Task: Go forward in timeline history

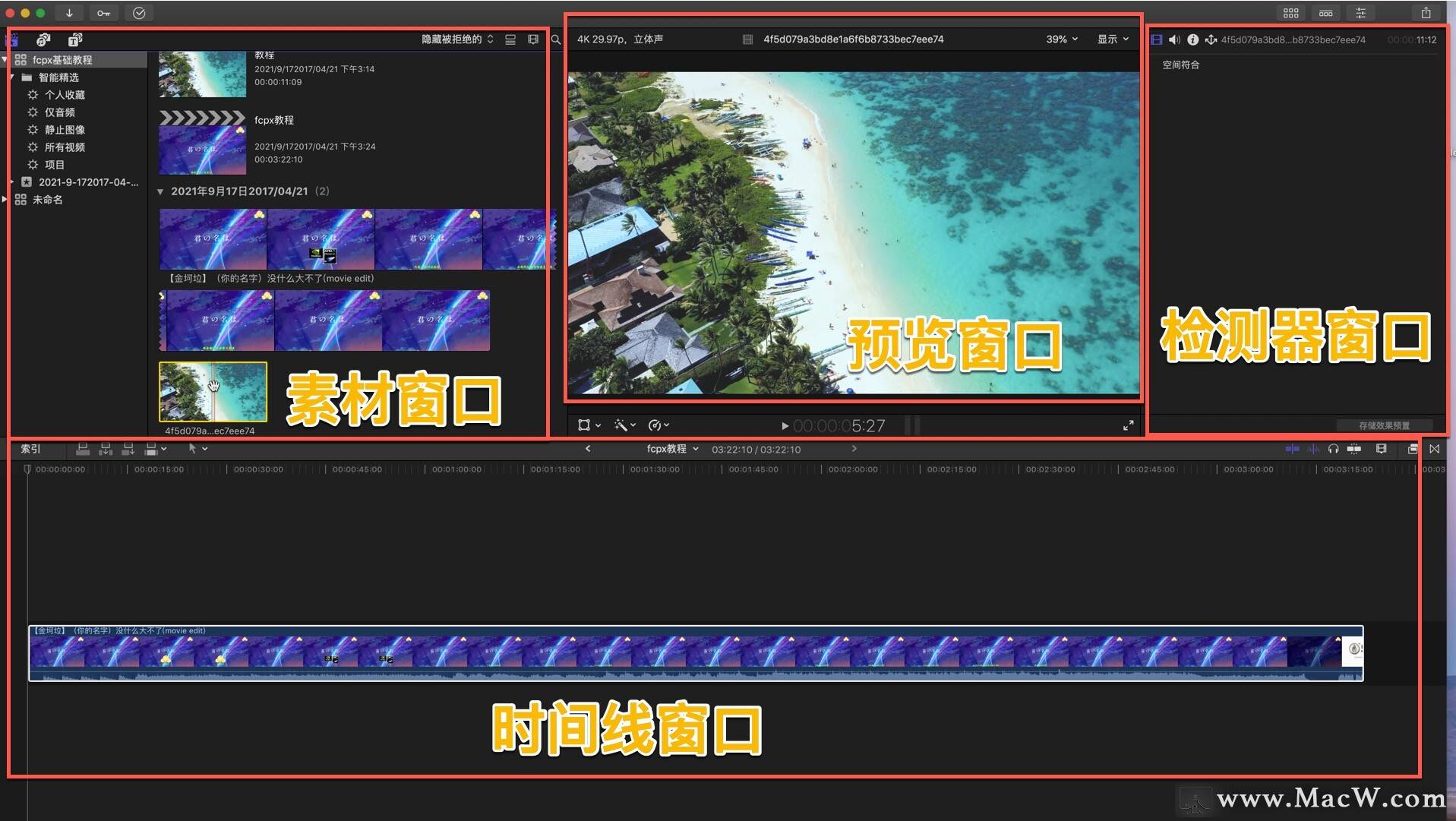Action: point(854,449)
